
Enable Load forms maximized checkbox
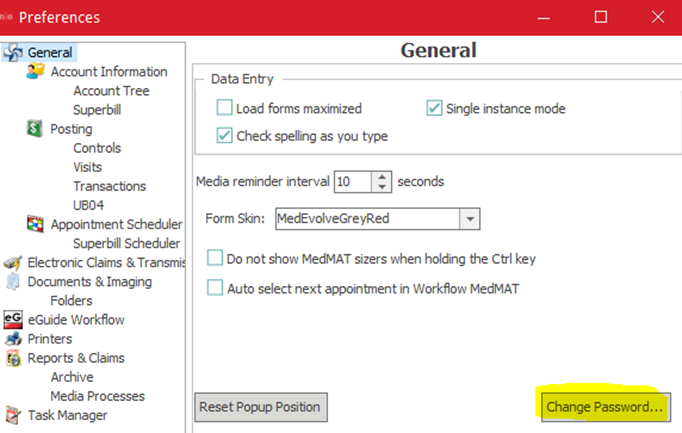225,108
